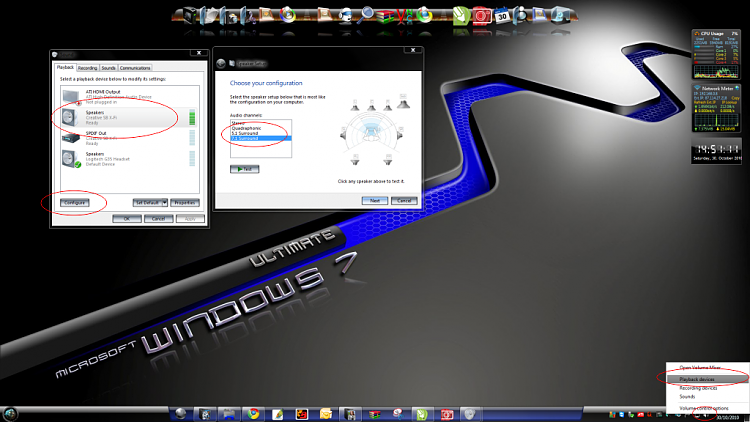Open the Windows Start orb

pyautogui.click(x=10, y=414)
